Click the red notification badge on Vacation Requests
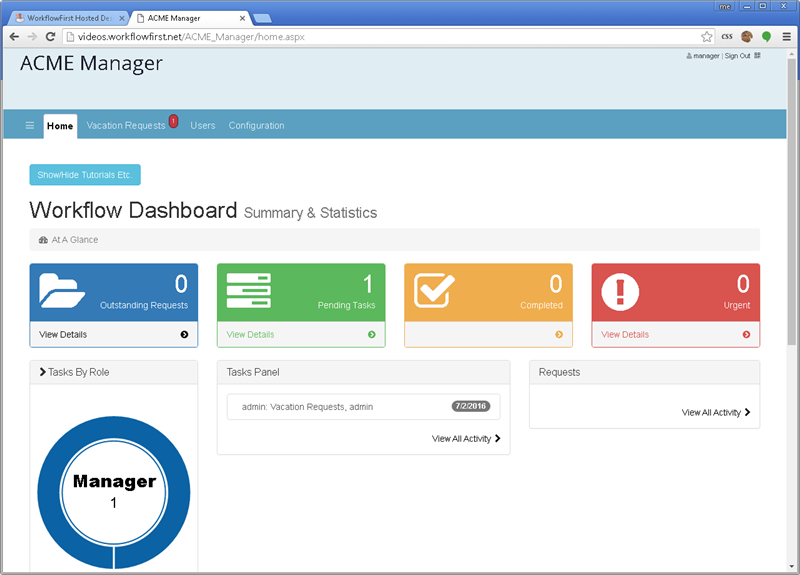This screenshot has height=575, width=800. [x=173, y=121]
